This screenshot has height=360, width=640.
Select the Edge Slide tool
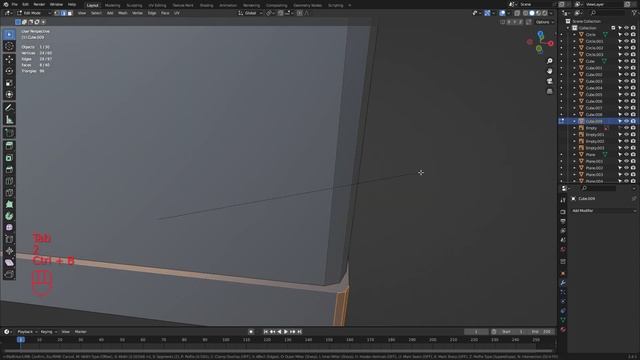pyautogui.click(x=9, y=240)
